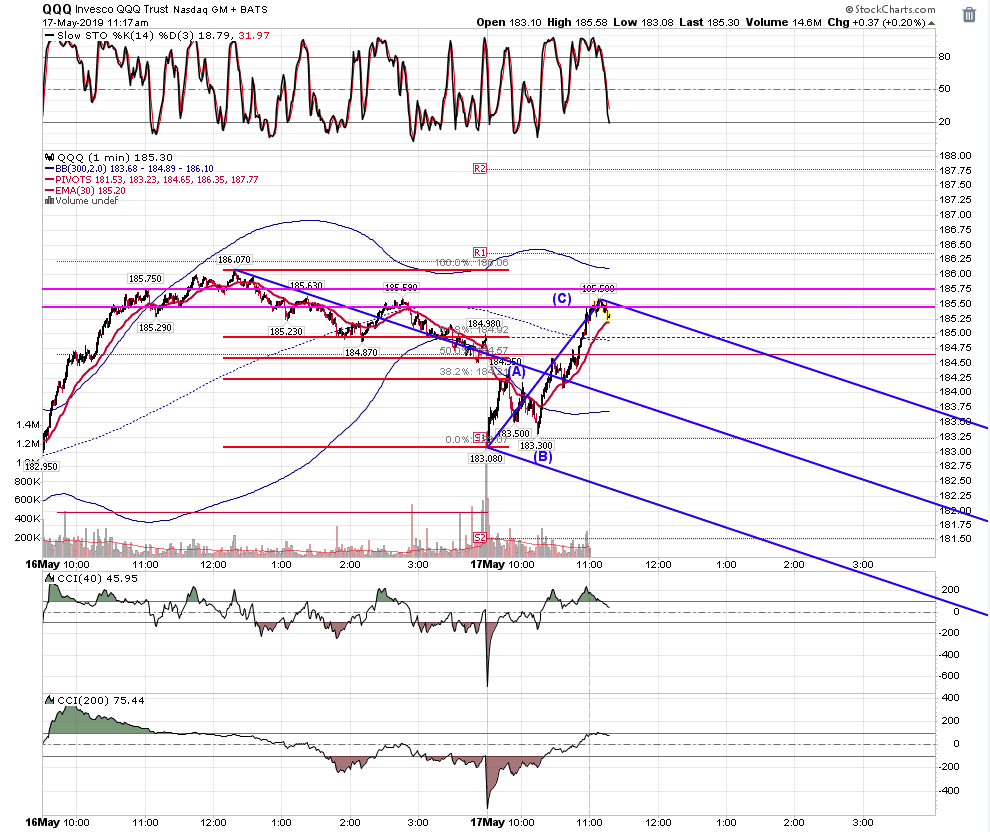
Task: Click the 186.070 peak price label
Action: [234, 259]
